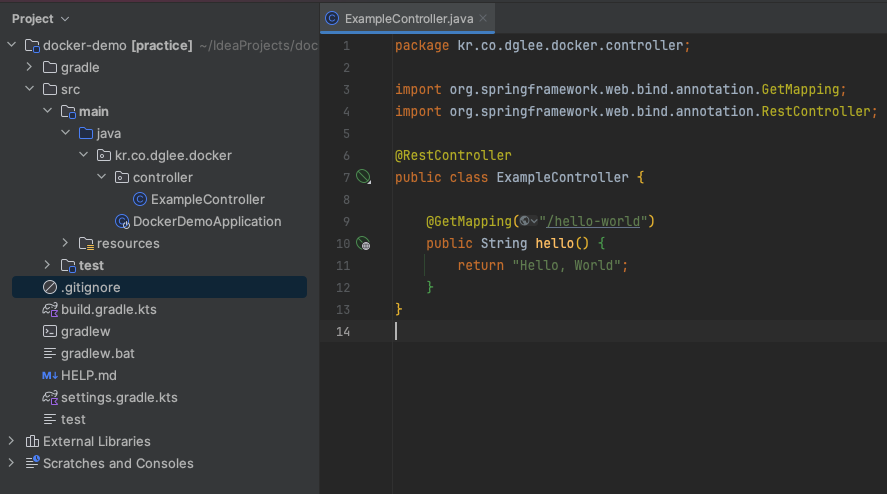Click the controller package icon
Screen dimensions: 887x494
[x=122, y=178]
